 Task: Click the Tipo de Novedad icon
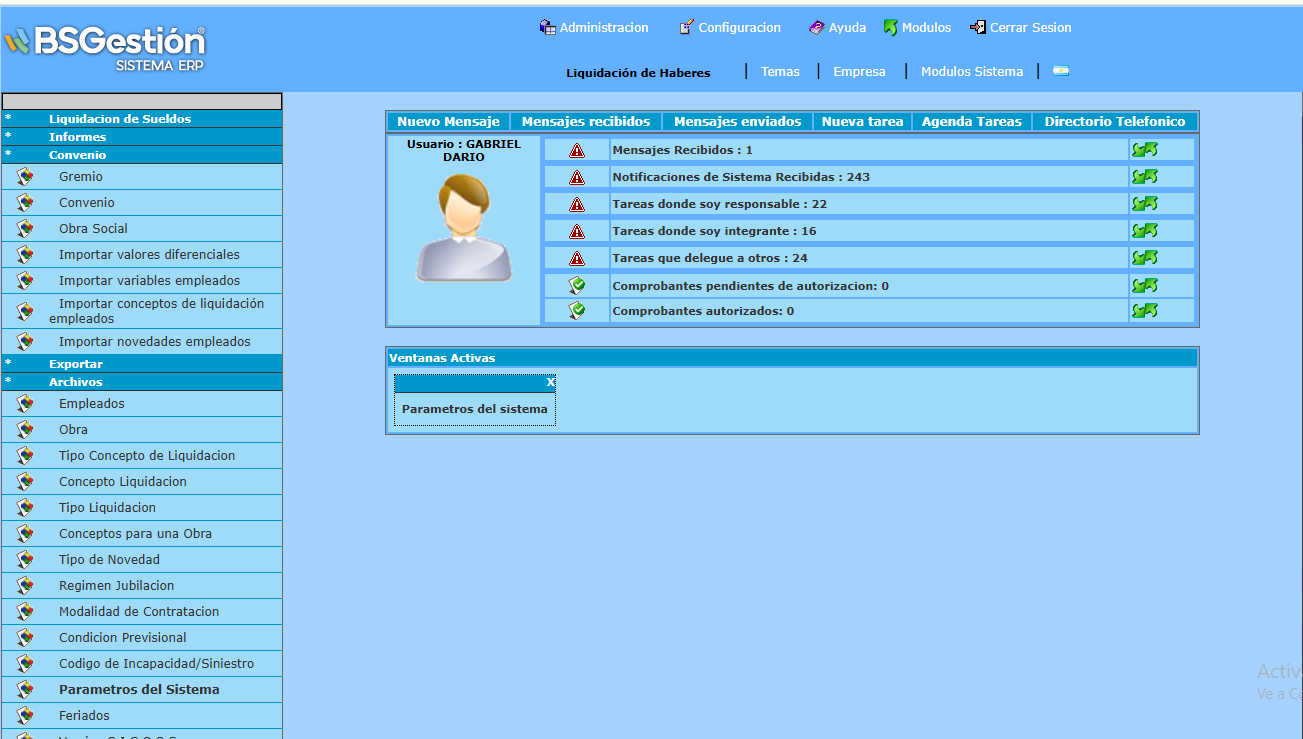26,559
